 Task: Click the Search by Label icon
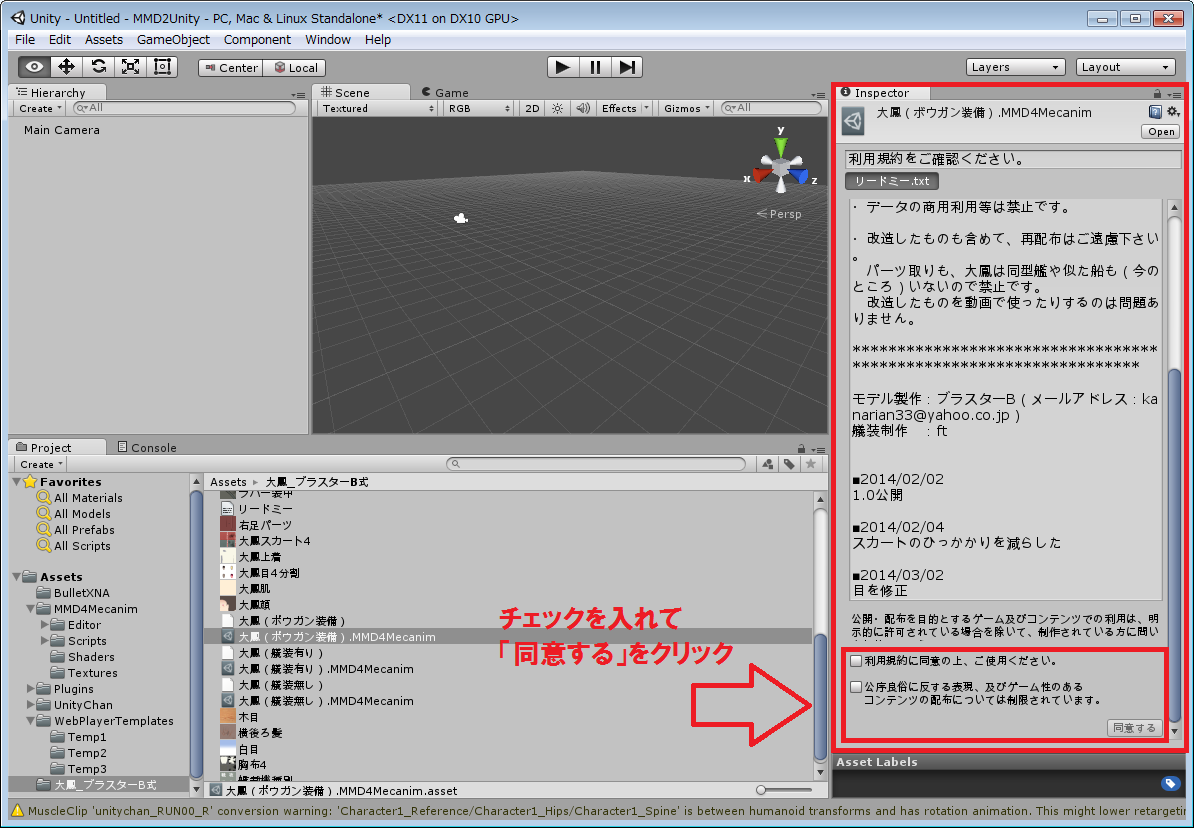pos(789,464)
